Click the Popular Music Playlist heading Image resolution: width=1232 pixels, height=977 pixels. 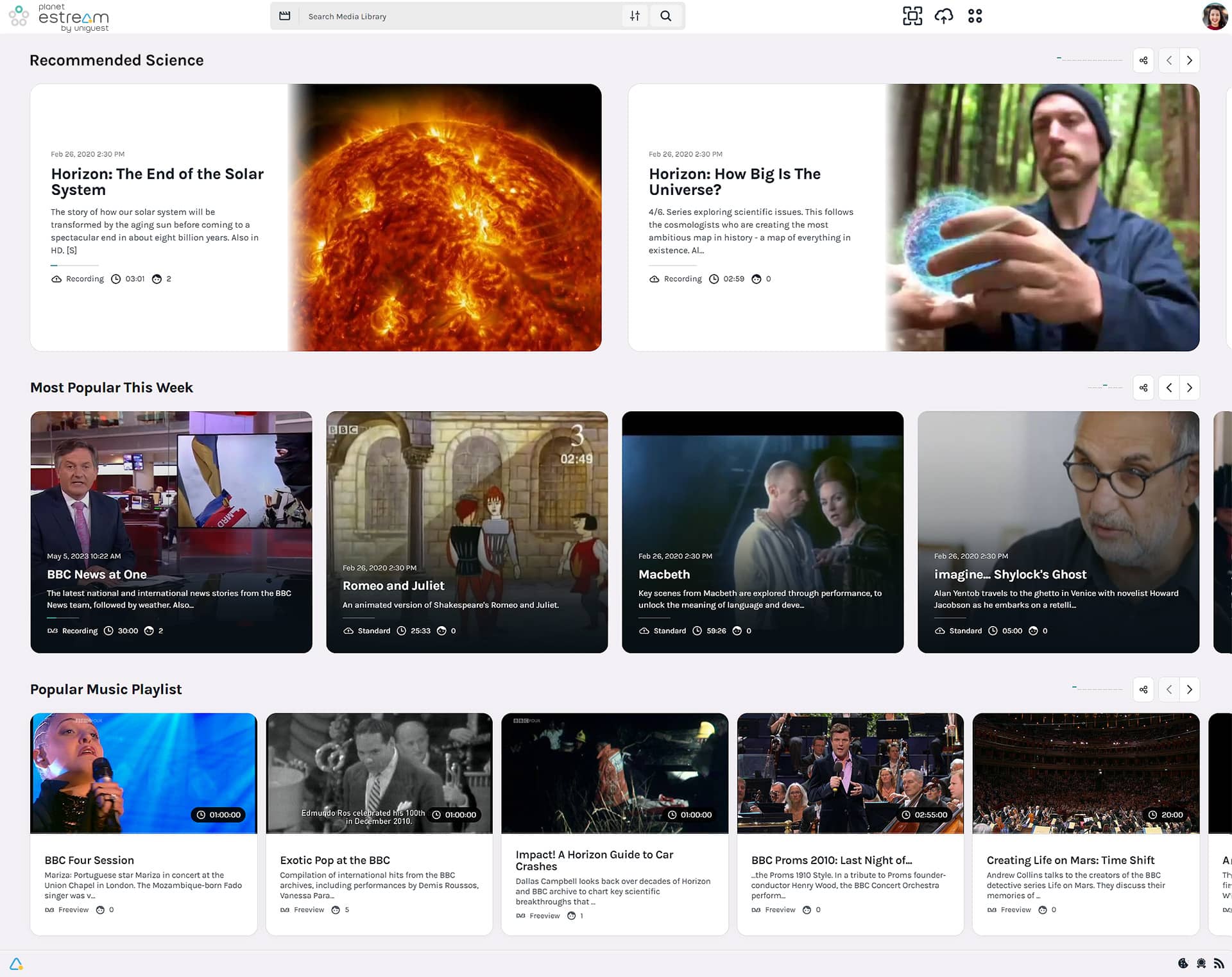[106, 690]
